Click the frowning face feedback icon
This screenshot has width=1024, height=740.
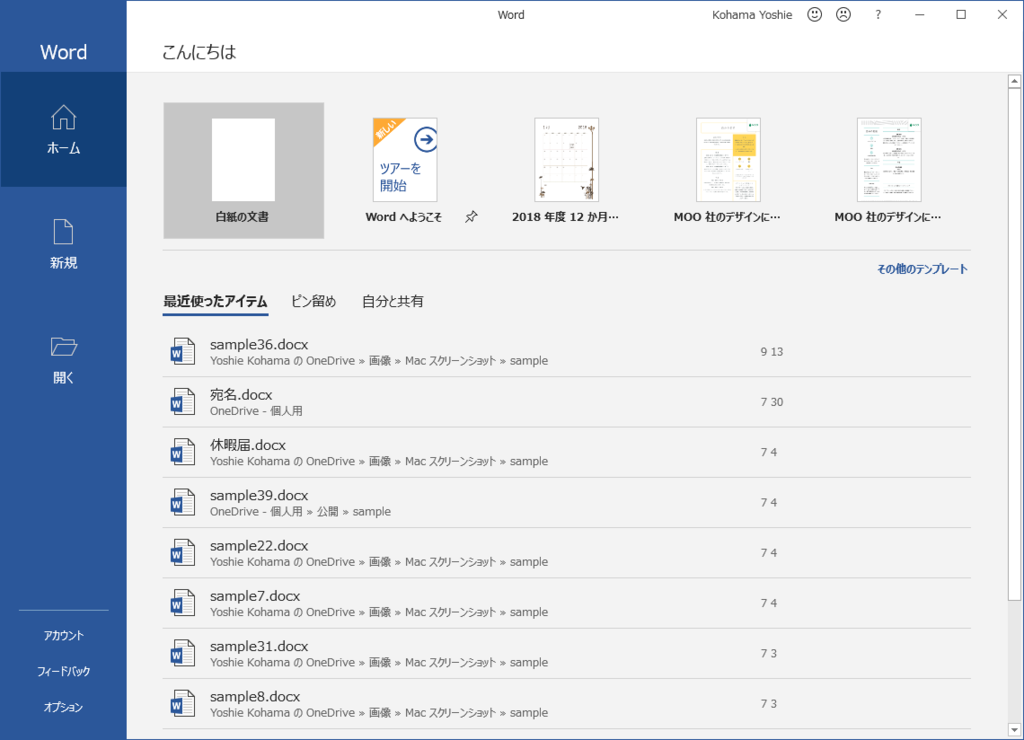[843, 14]
